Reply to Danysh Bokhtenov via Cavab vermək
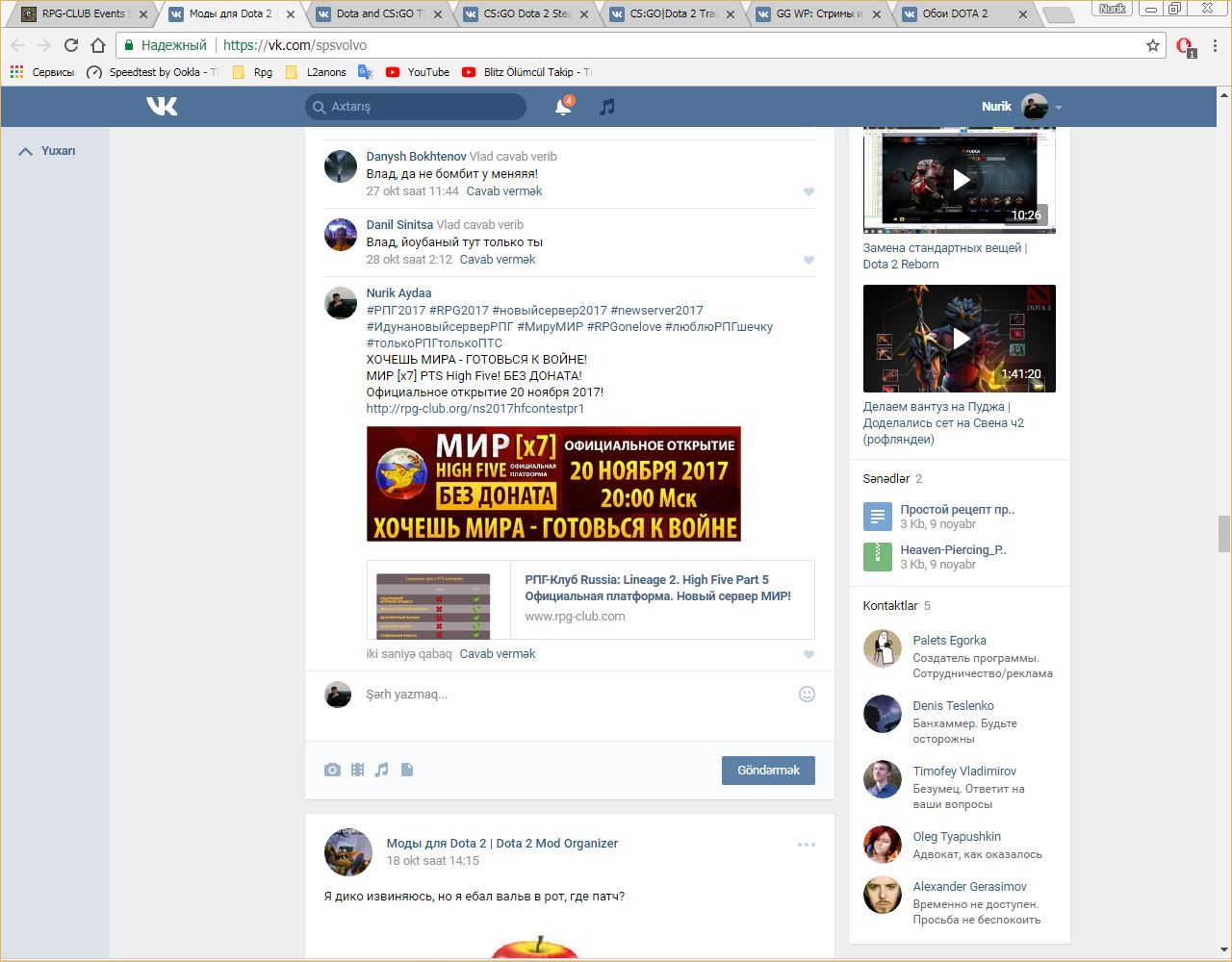Screen dimensions: 1232x962 tap(504, 191)
